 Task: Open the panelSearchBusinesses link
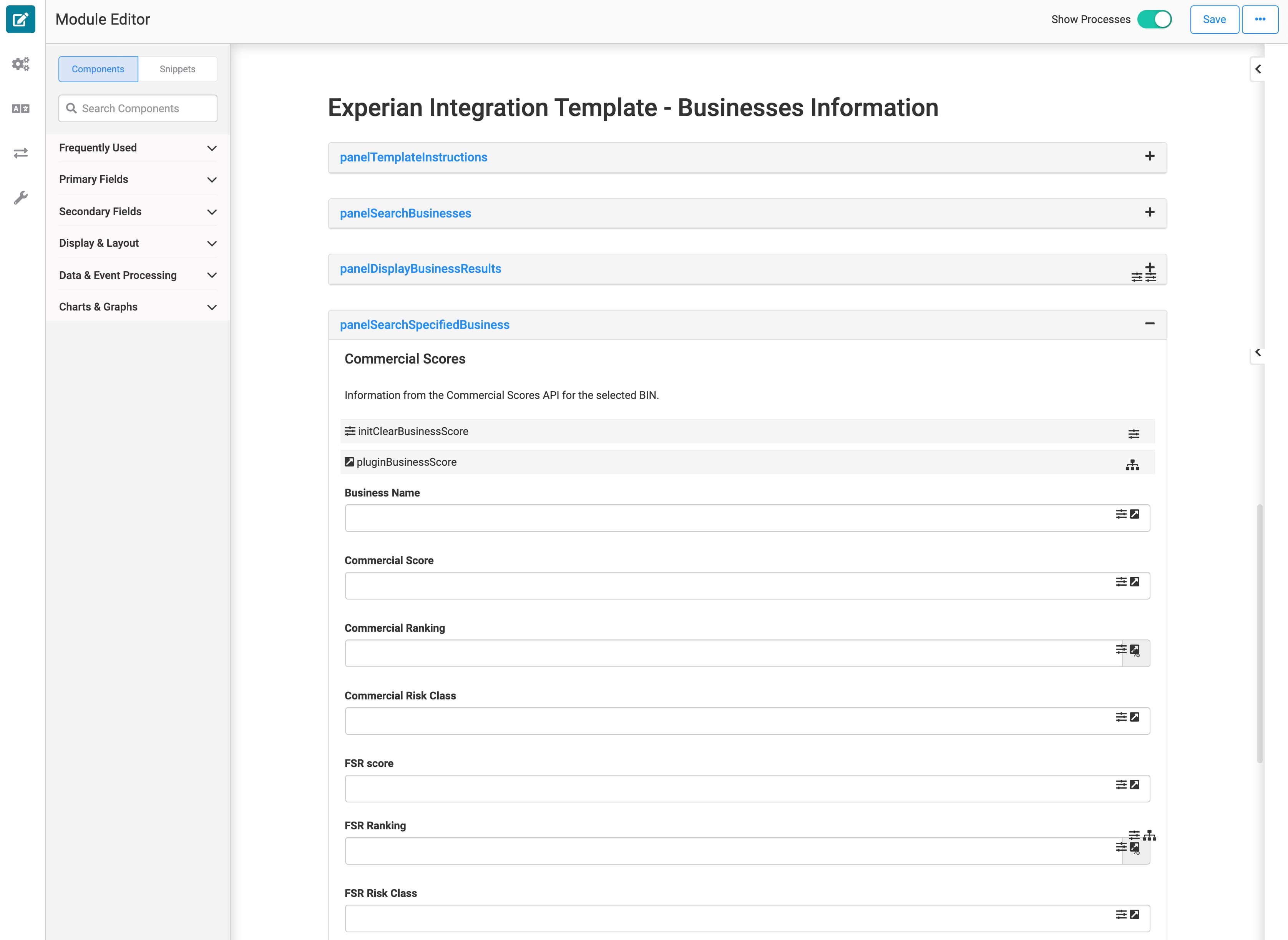[x=406, y=213]
